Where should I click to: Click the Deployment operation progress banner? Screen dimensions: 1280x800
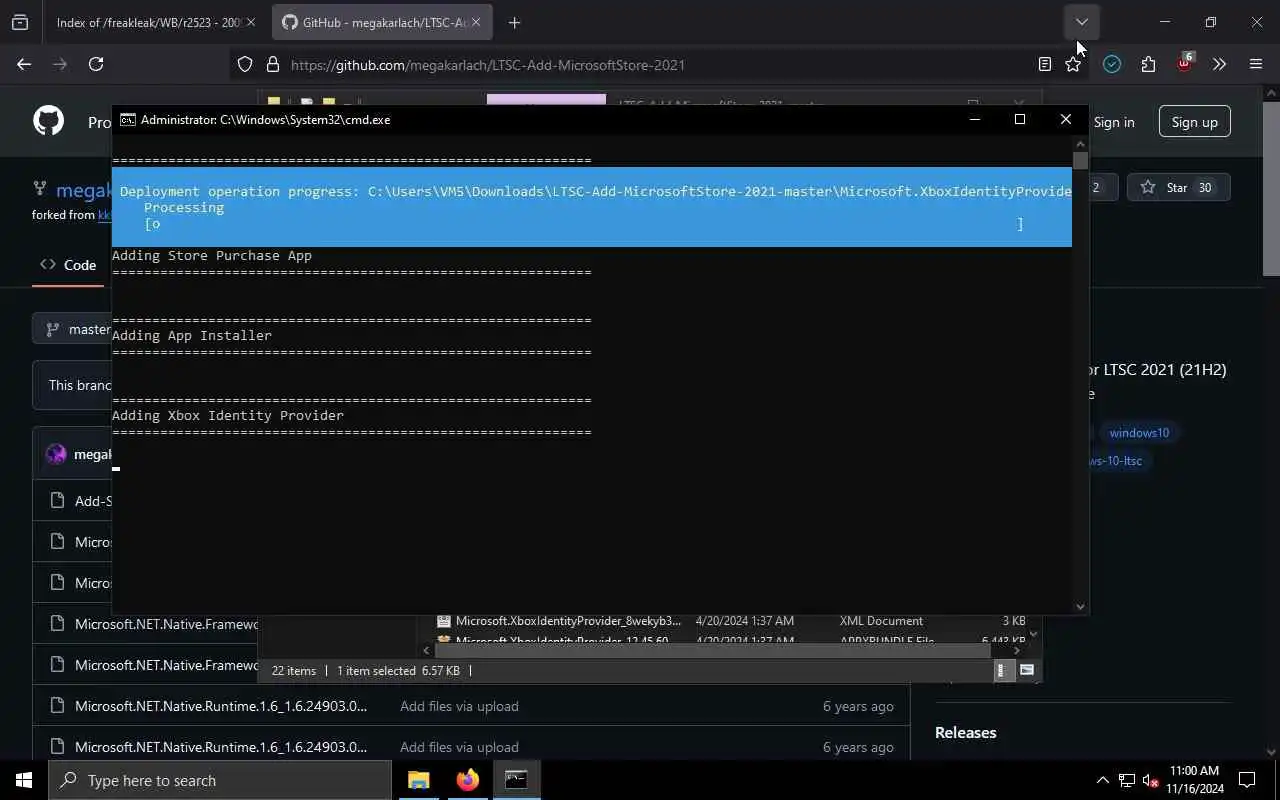click(x=592, y=207)
